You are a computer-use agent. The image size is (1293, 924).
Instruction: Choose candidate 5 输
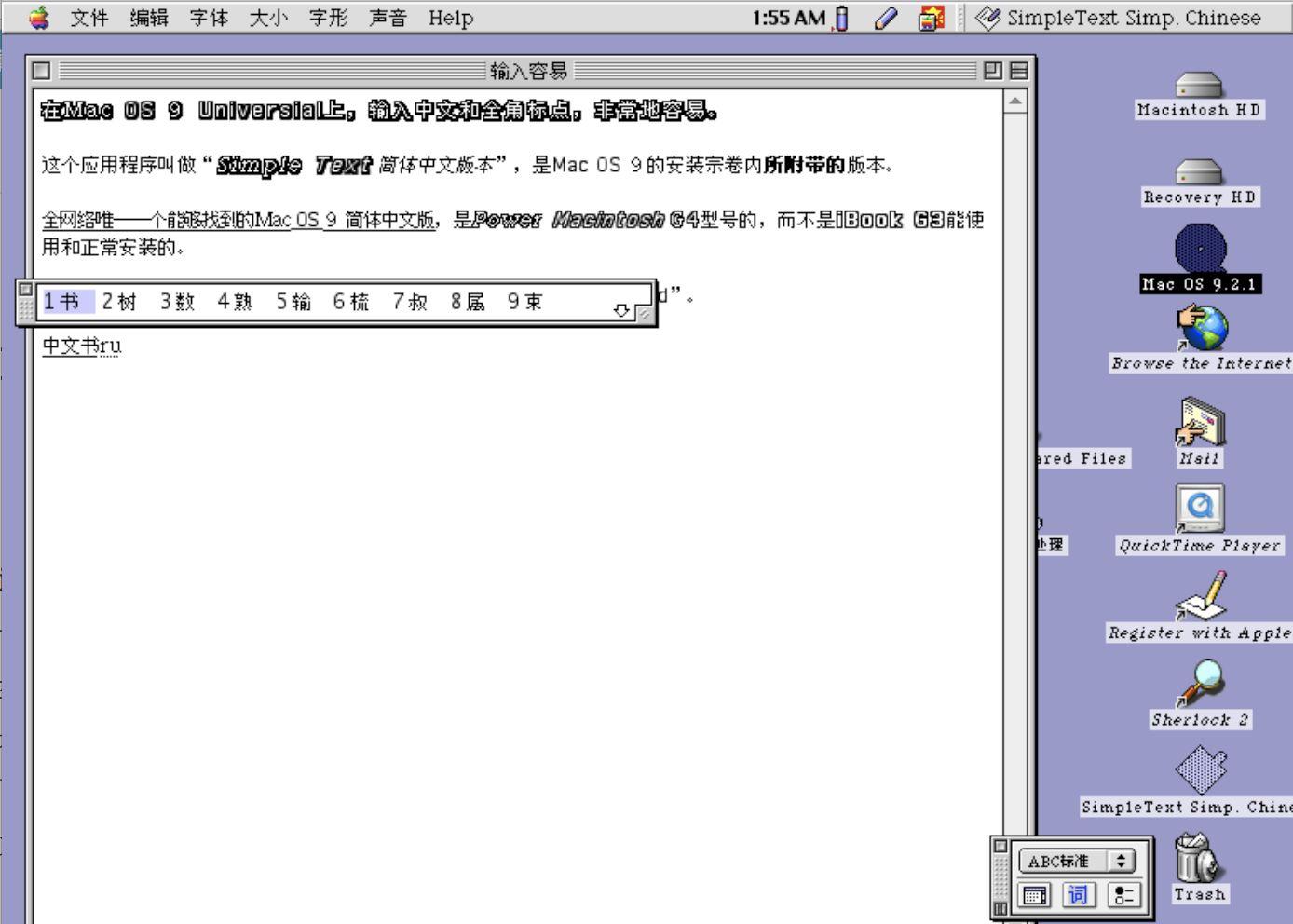click(293, 302)
